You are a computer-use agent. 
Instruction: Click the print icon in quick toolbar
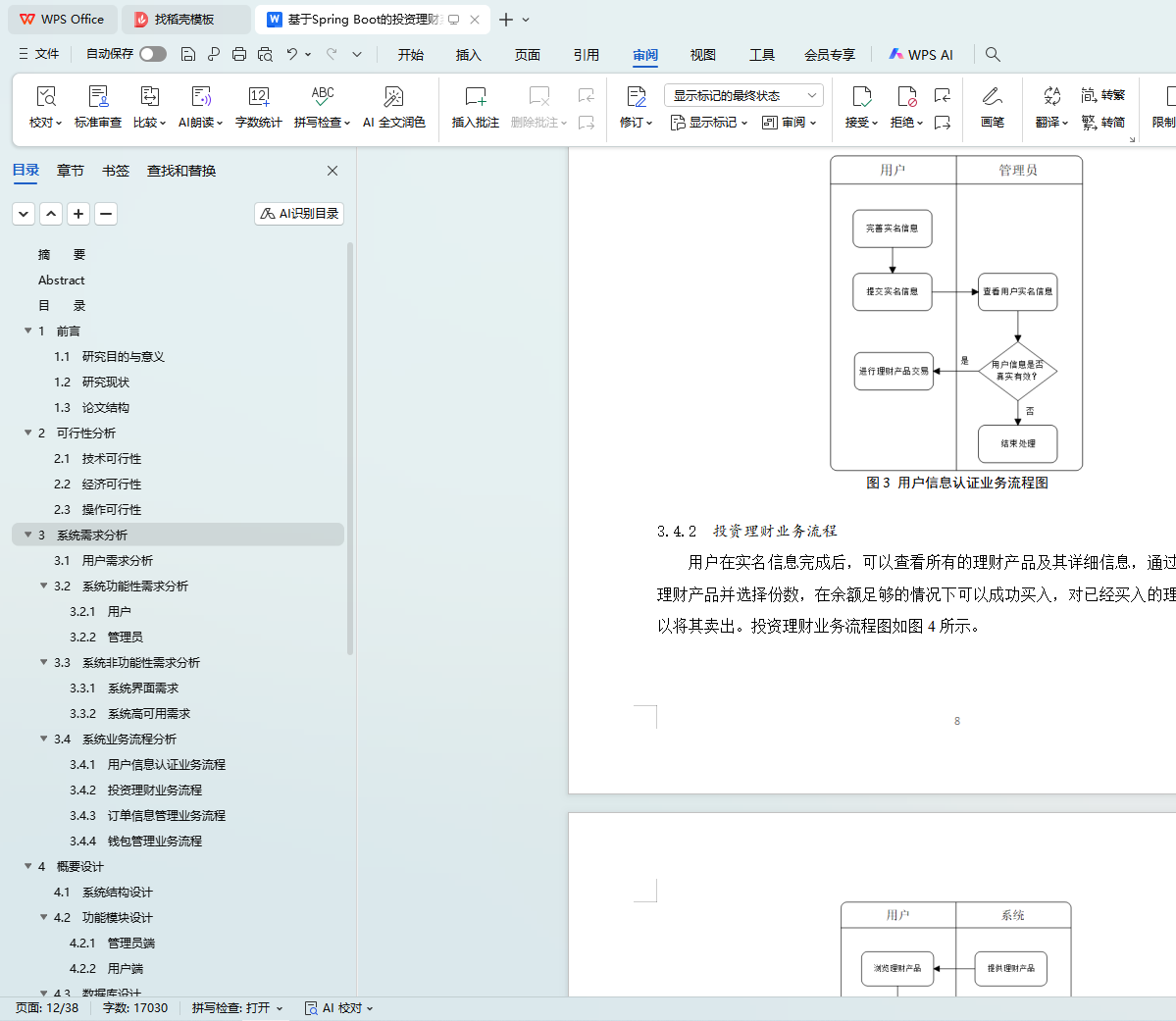tap(239, 54)
